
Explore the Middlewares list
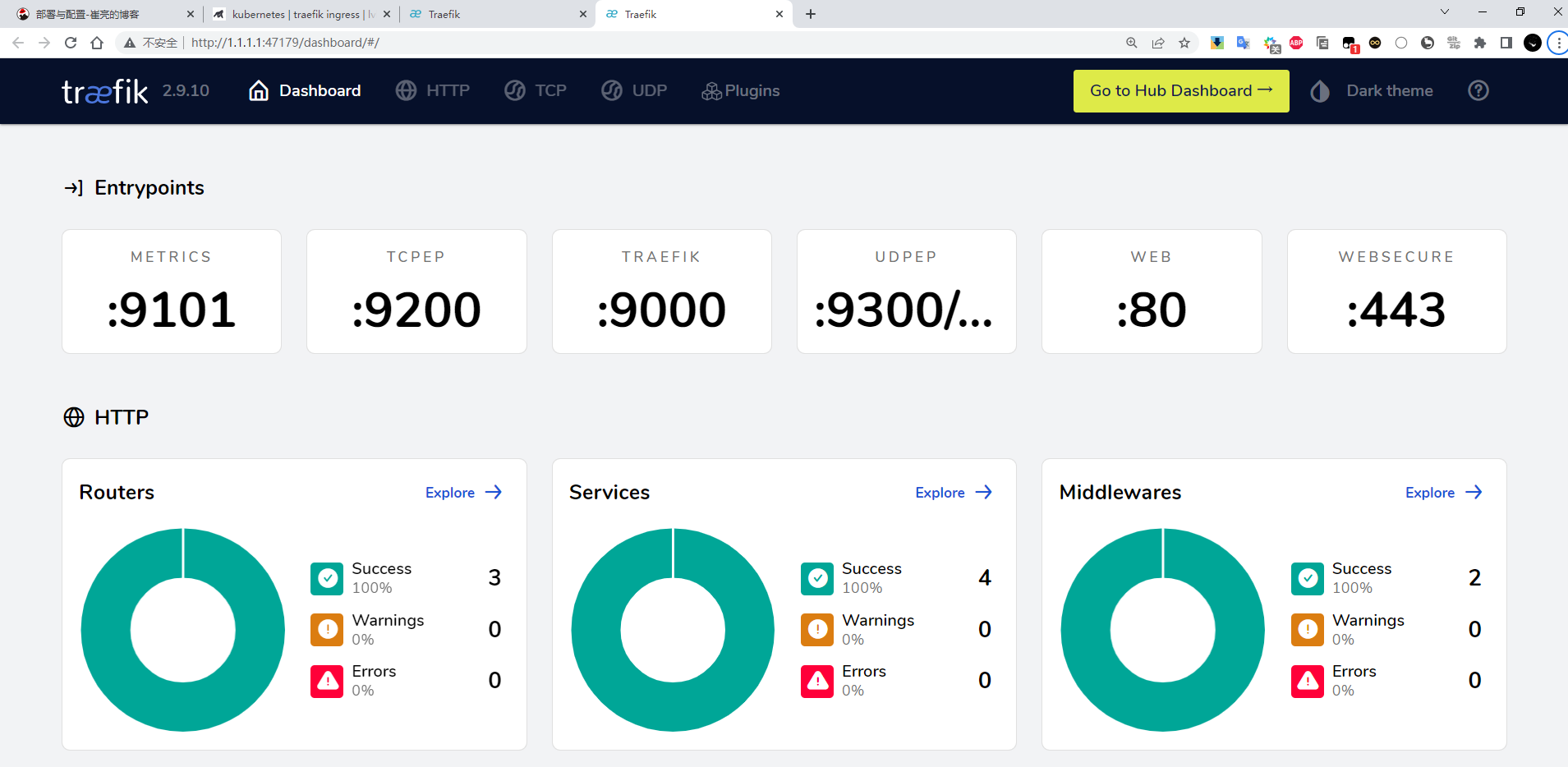click(x=1444, y=492)
